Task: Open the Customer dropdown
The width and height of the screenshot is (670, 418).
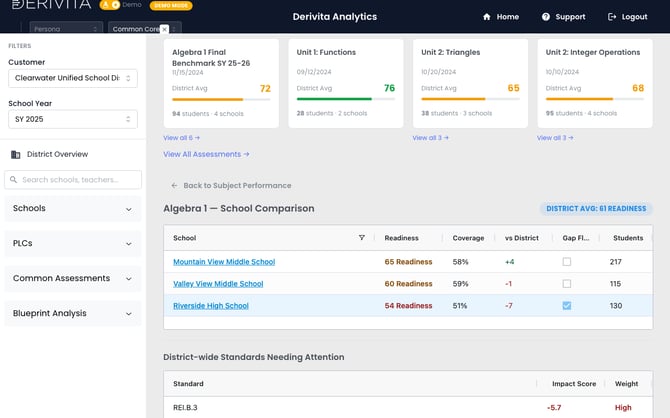Action: click(73, 78)
